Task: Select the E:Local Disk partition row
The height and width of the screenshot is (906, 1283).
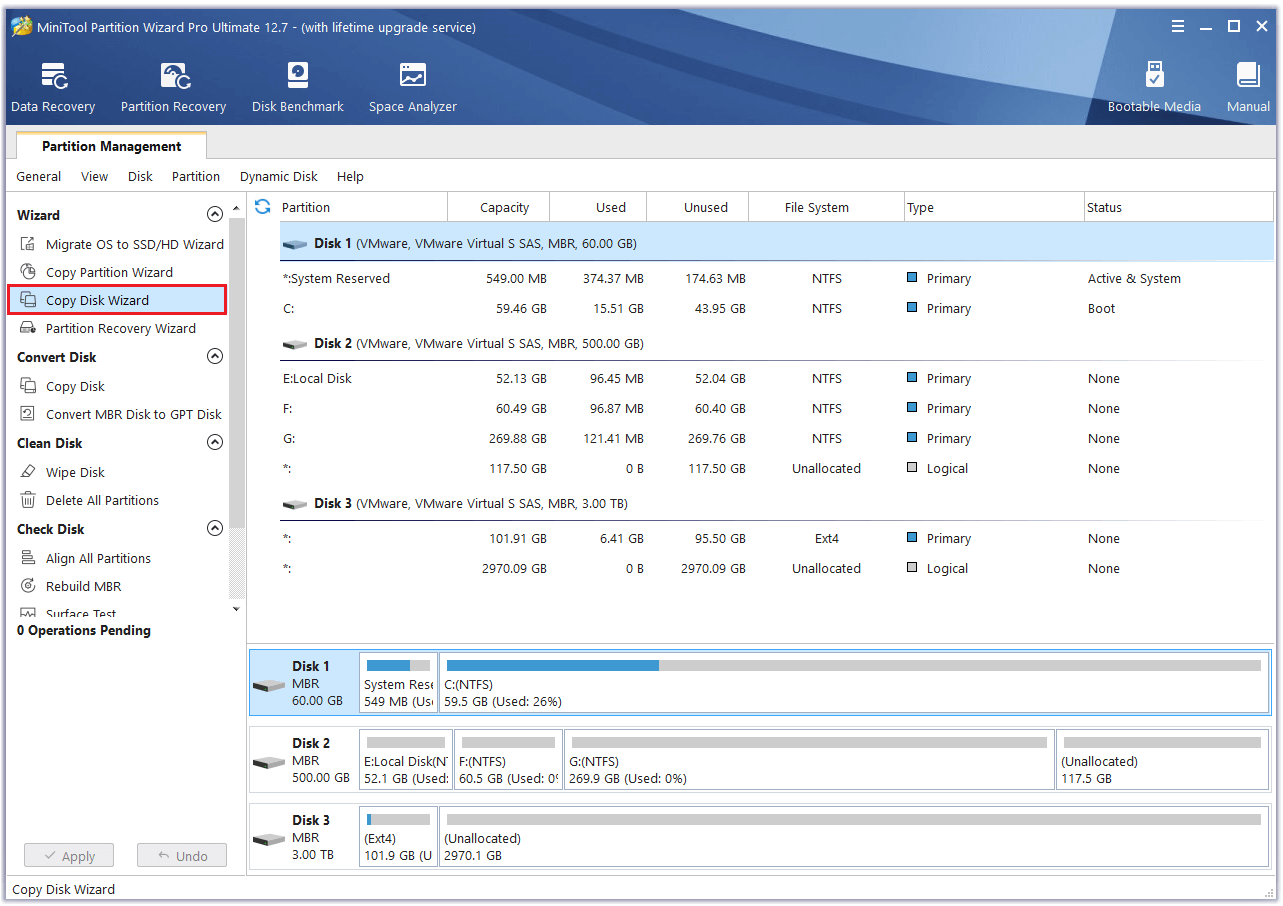Action: pyautogui.click(x=776, y=378)
